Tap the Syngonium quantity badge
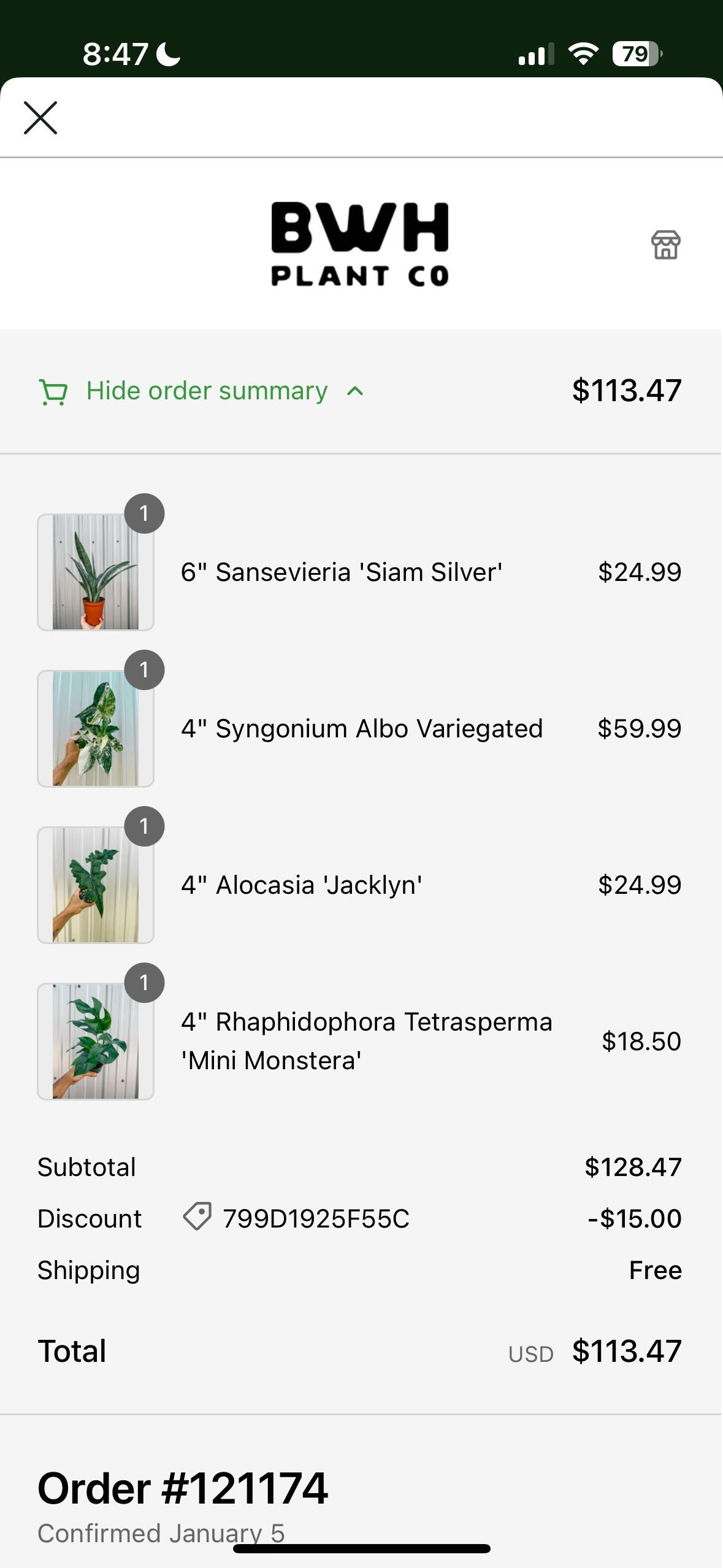 point(144,670)
